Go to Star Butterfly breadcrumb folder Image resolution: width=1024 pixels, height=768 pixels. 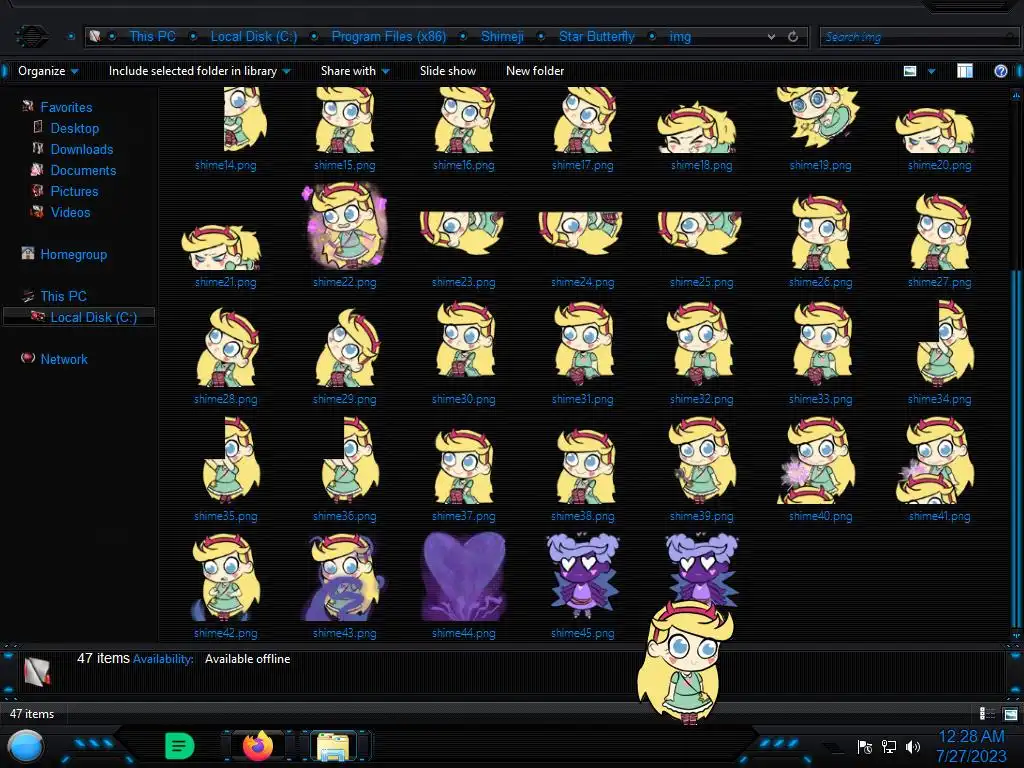click(x=596, y=37)
